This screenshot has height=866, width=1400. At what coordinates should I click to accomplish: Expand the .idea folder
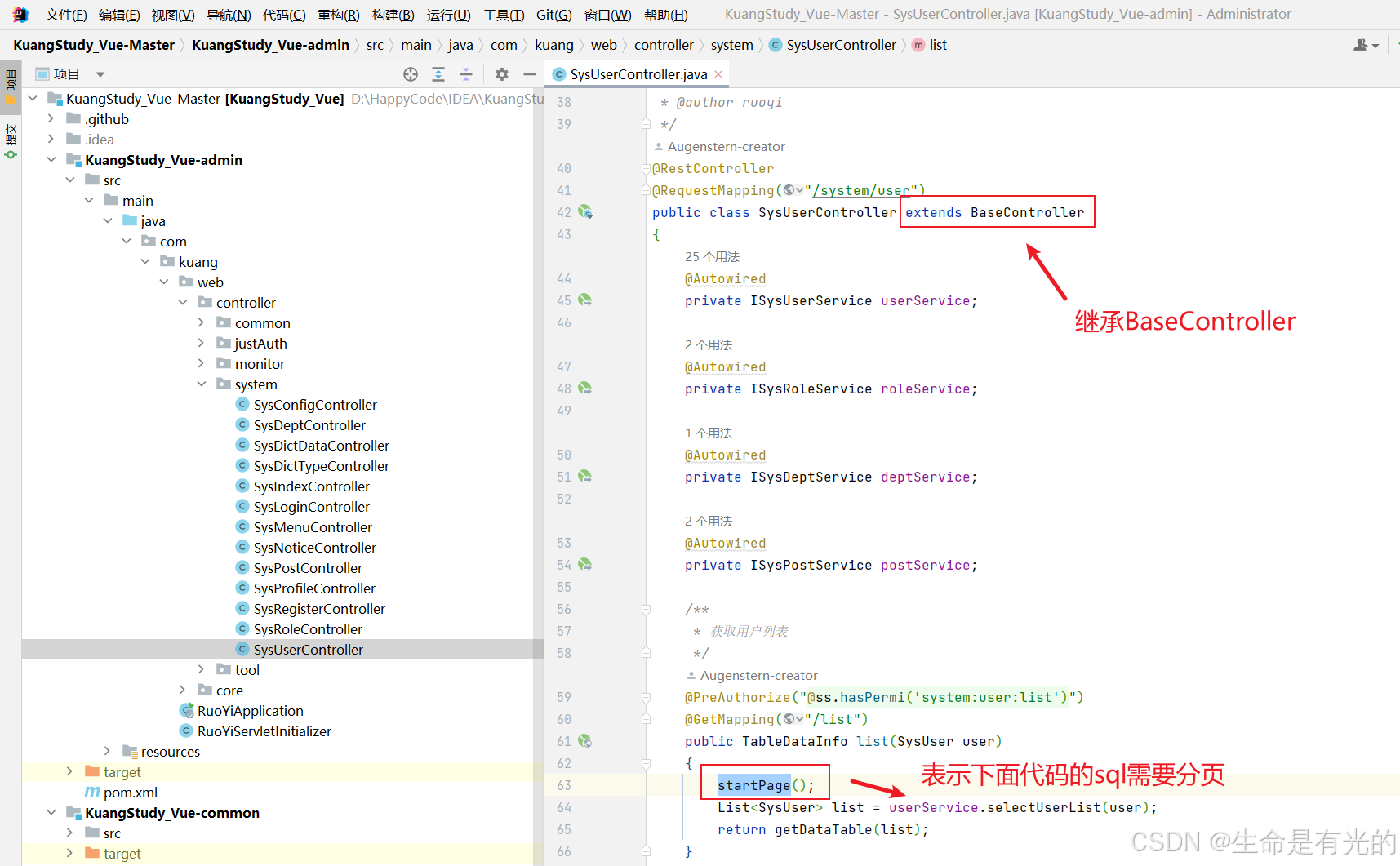[51, 140]
